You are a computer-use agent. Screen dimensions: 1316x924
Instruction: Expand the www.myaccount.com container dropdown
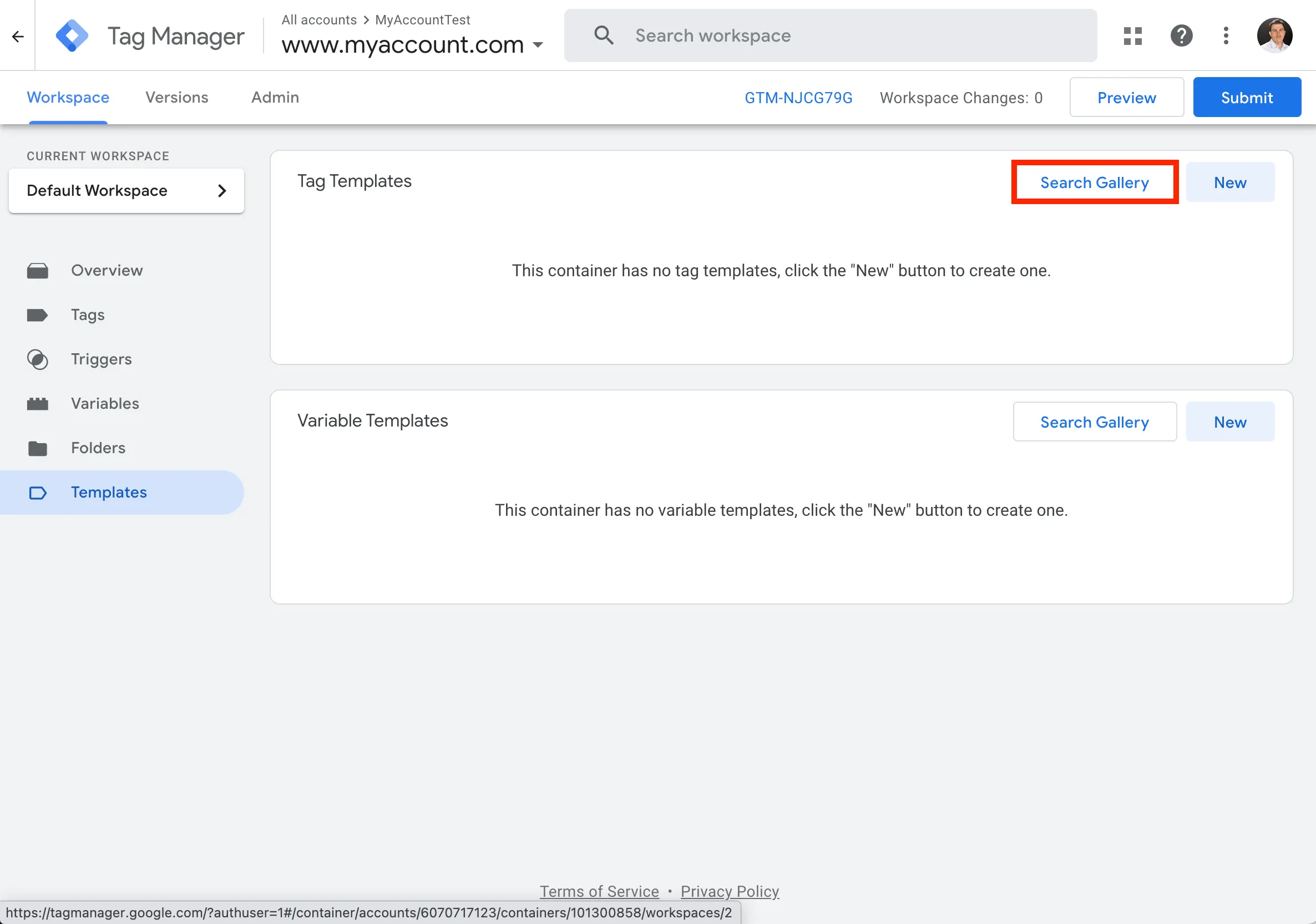[x=538, y=45]
